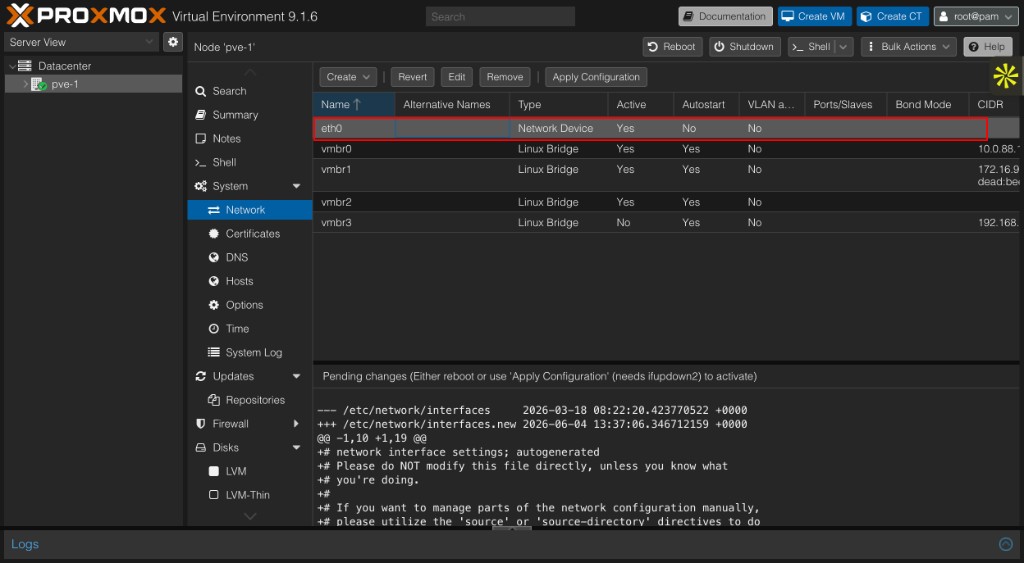Click the Updates refresh icon
This screenshot has width=1024, height=563.
(x=200, y=376)
